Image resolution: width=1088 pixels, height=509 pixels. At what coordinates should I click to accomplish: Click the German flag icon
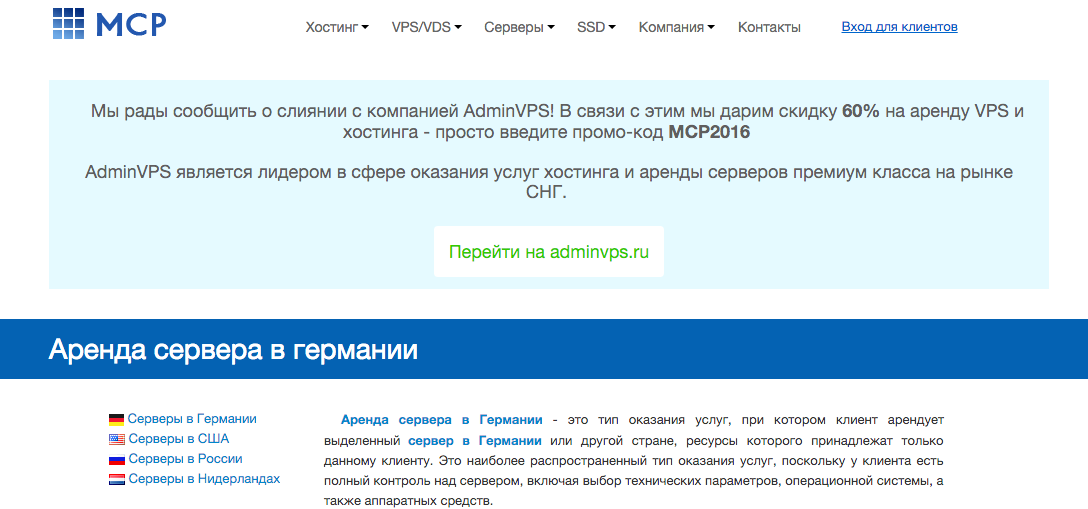click(117, 420)
